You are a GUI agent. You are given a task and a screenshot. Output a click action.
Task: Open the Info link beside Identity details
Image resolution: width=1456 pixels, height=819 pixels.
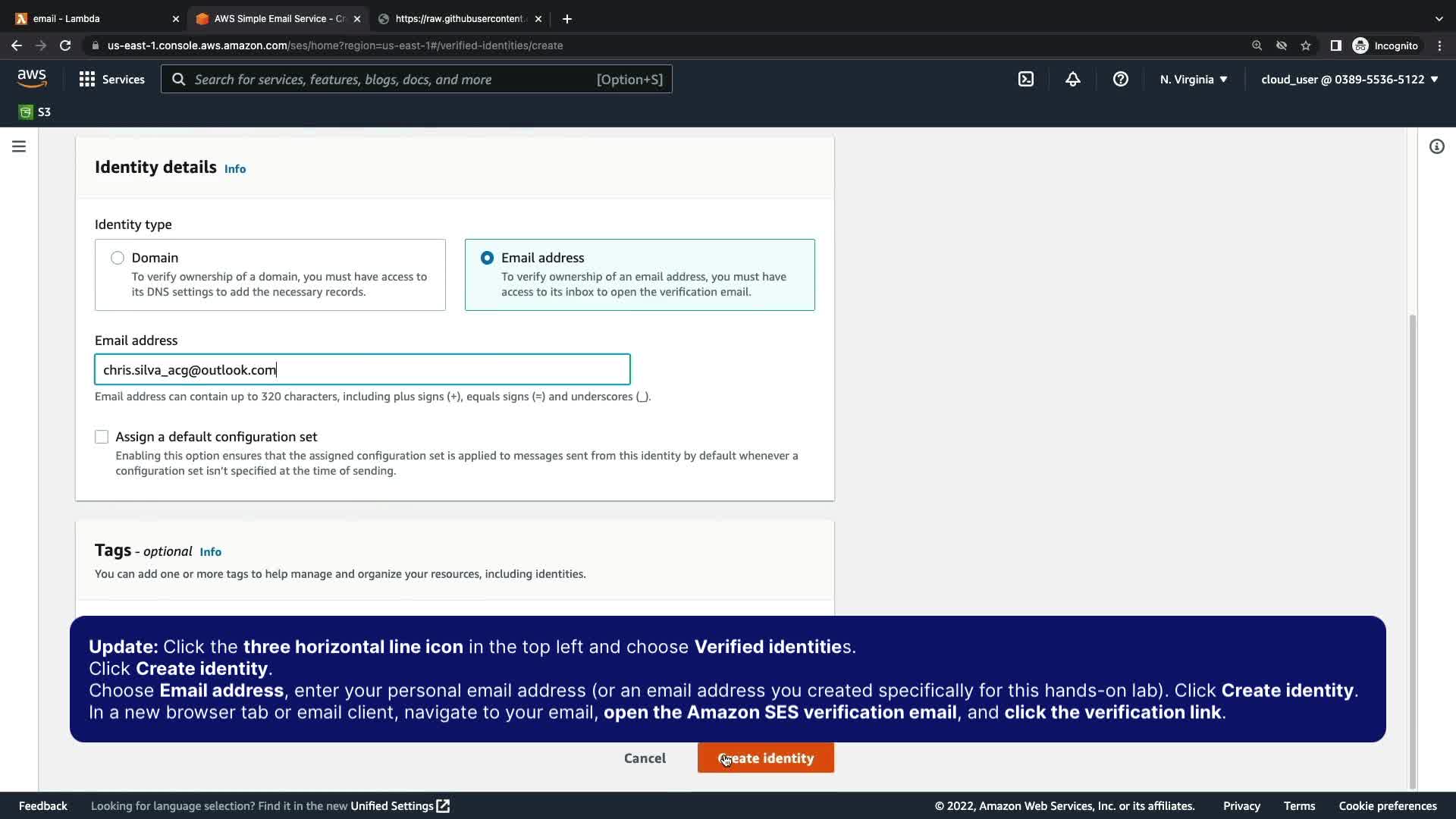coord(234,169)
